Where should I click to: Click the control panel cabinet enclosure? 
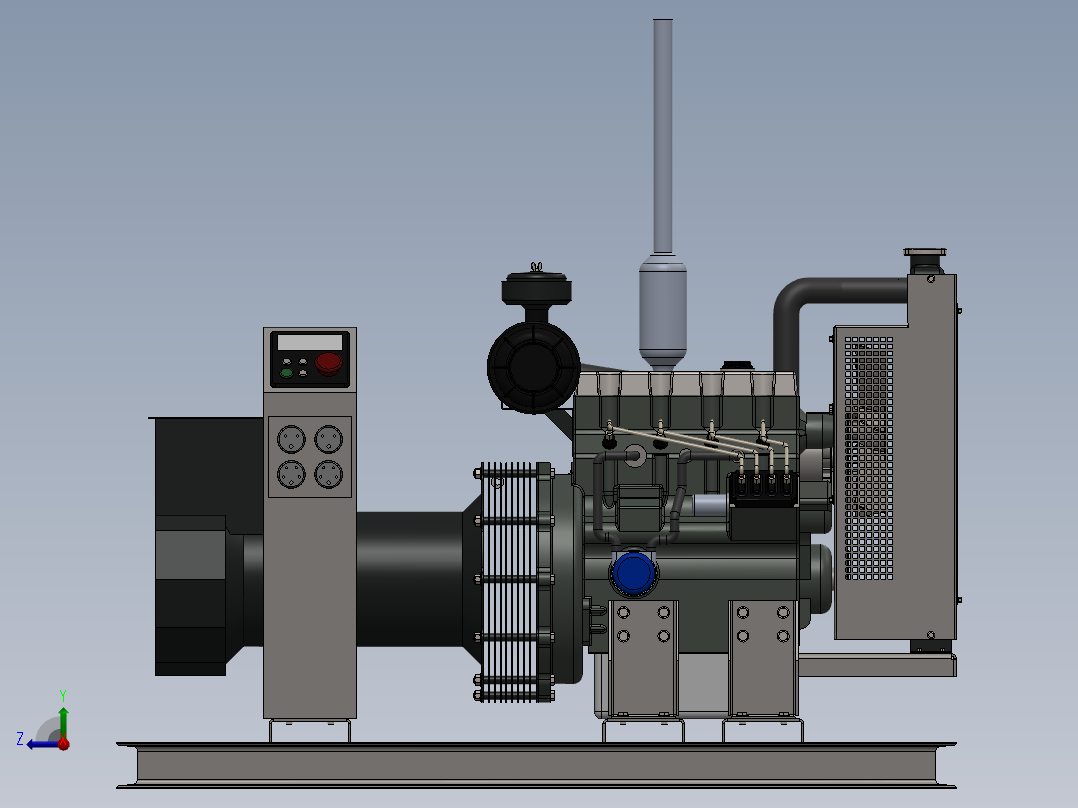[x=310, y=600]
